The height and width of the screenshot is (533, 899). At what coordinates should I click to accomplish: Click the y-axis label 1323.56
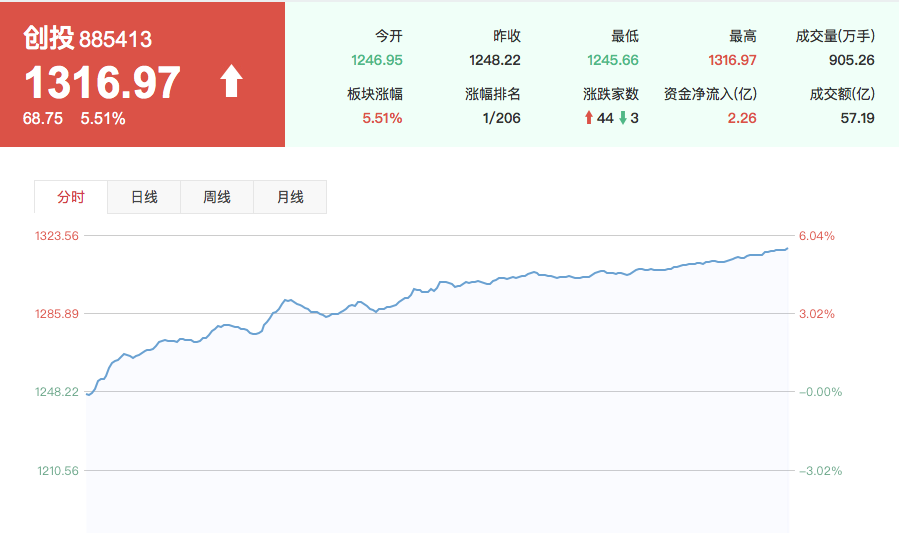point(57,236)
